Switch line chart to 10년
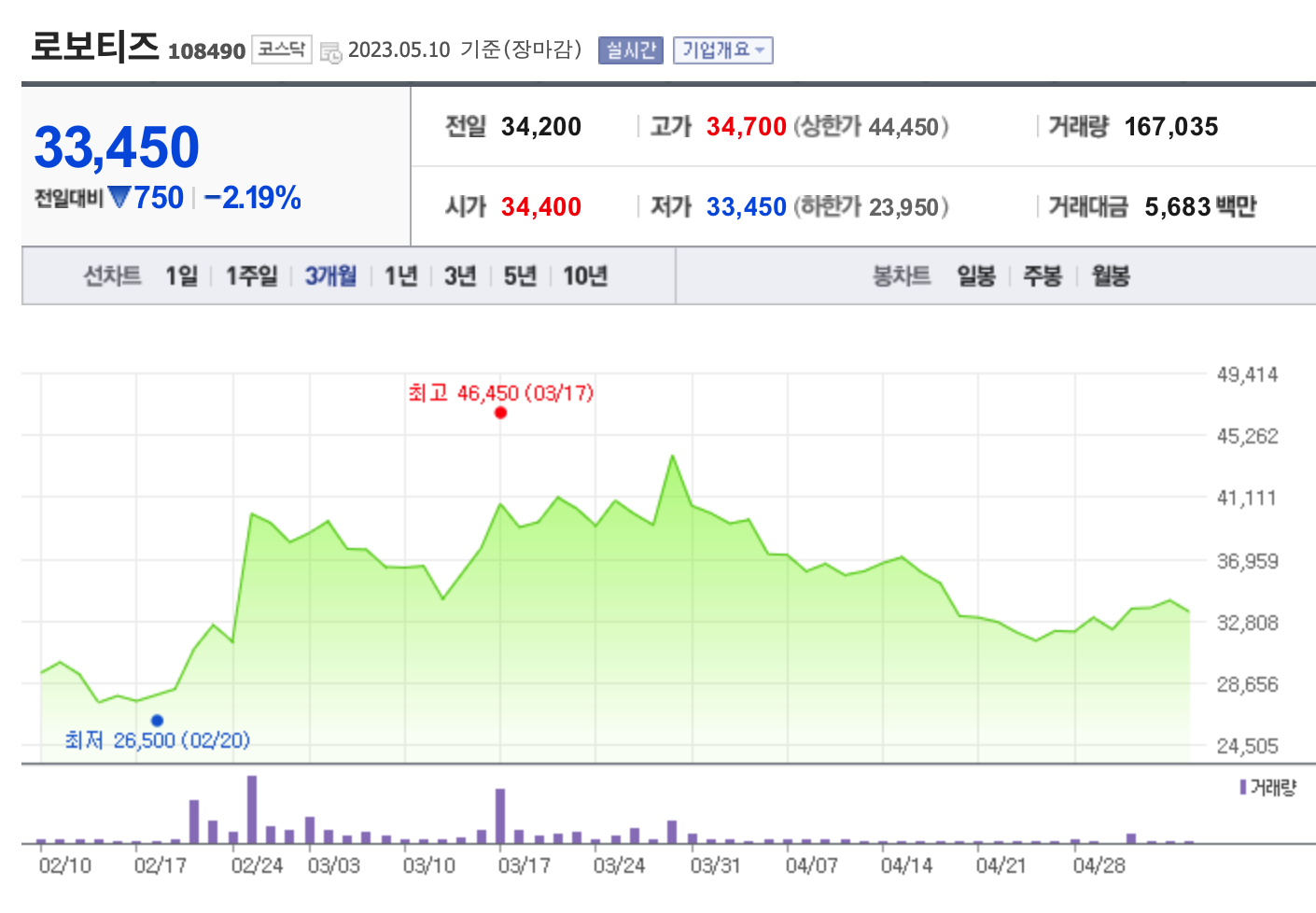The width and height of the screenshot is (1316, 913). tap(585, 276)
